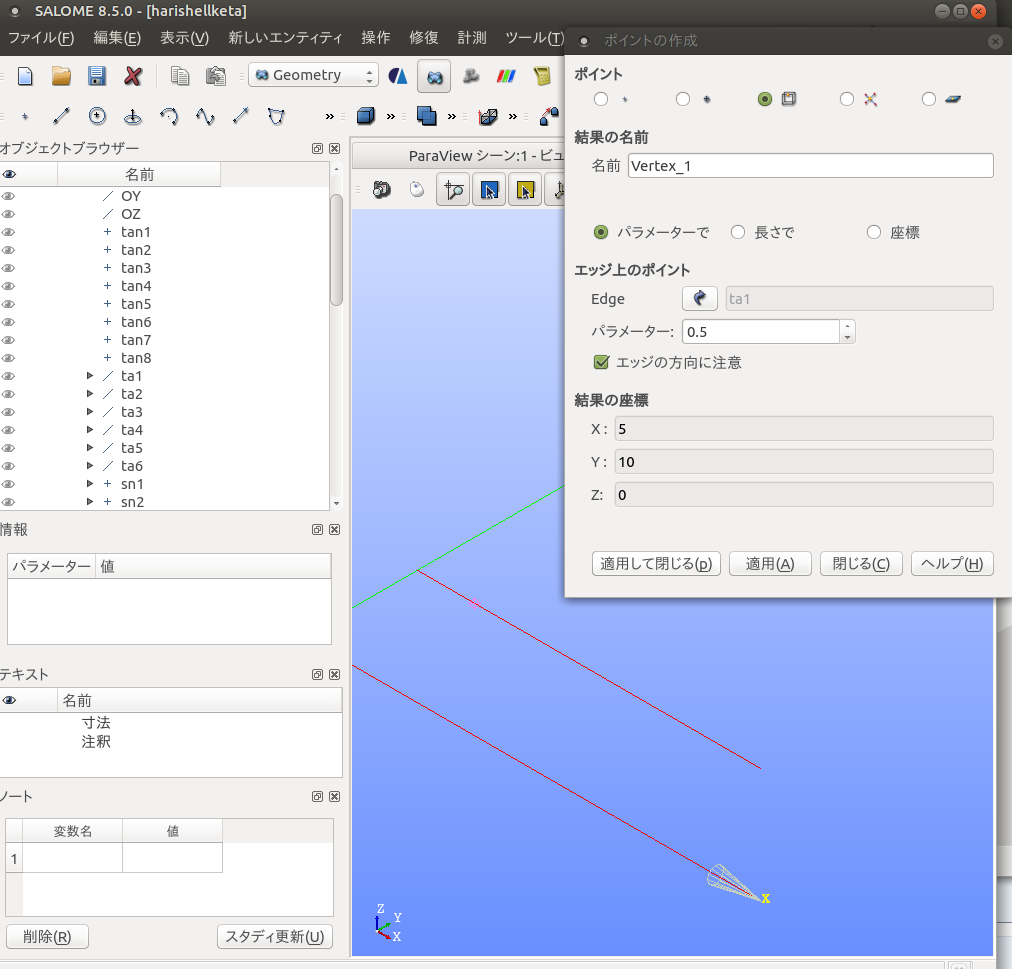Expand the sn2 tree item
Screen dimensions: 1012x969
pos(90,502)
